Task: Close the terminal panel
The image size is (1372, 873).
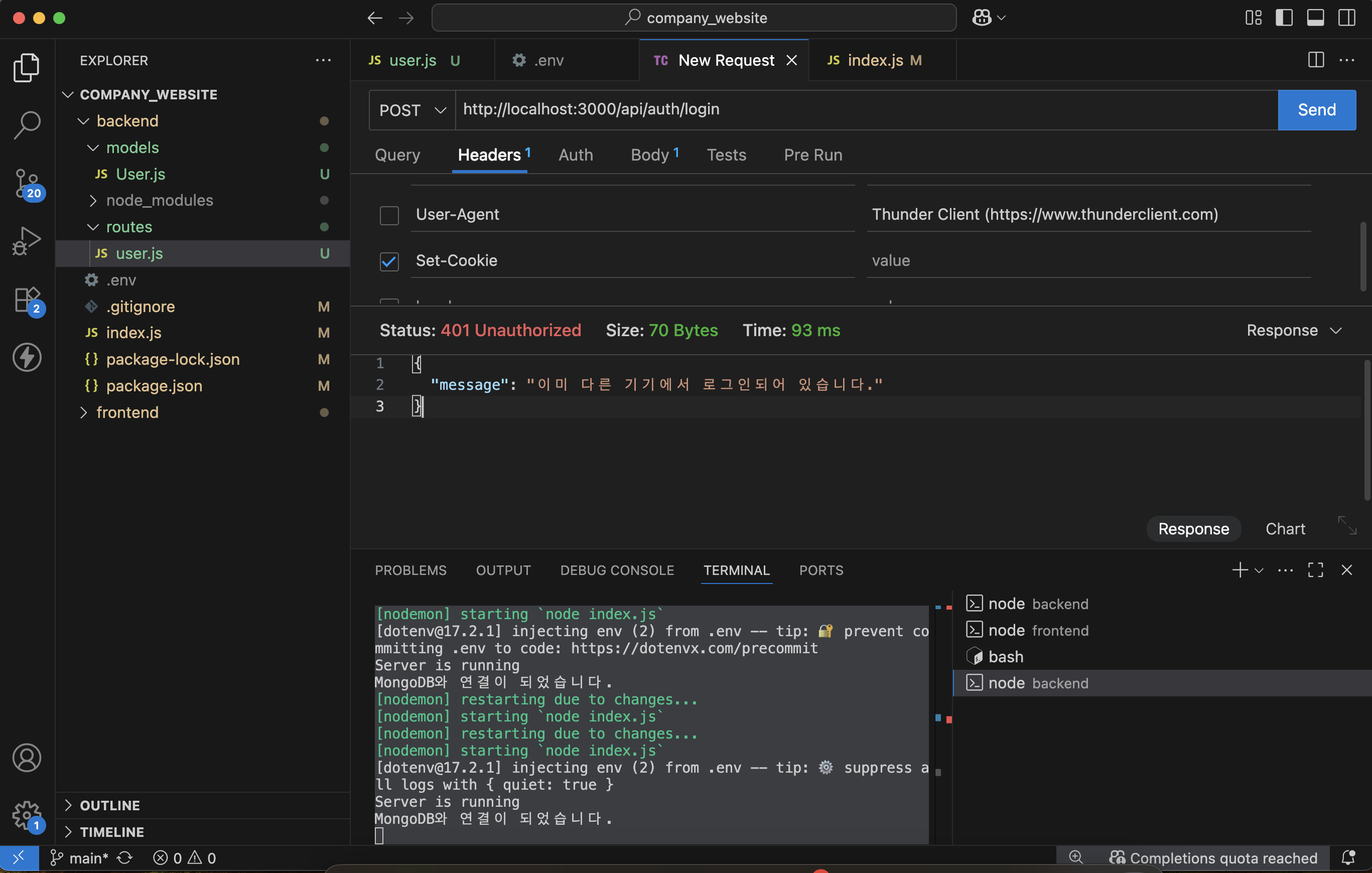Action: [x=1347, y=570]
